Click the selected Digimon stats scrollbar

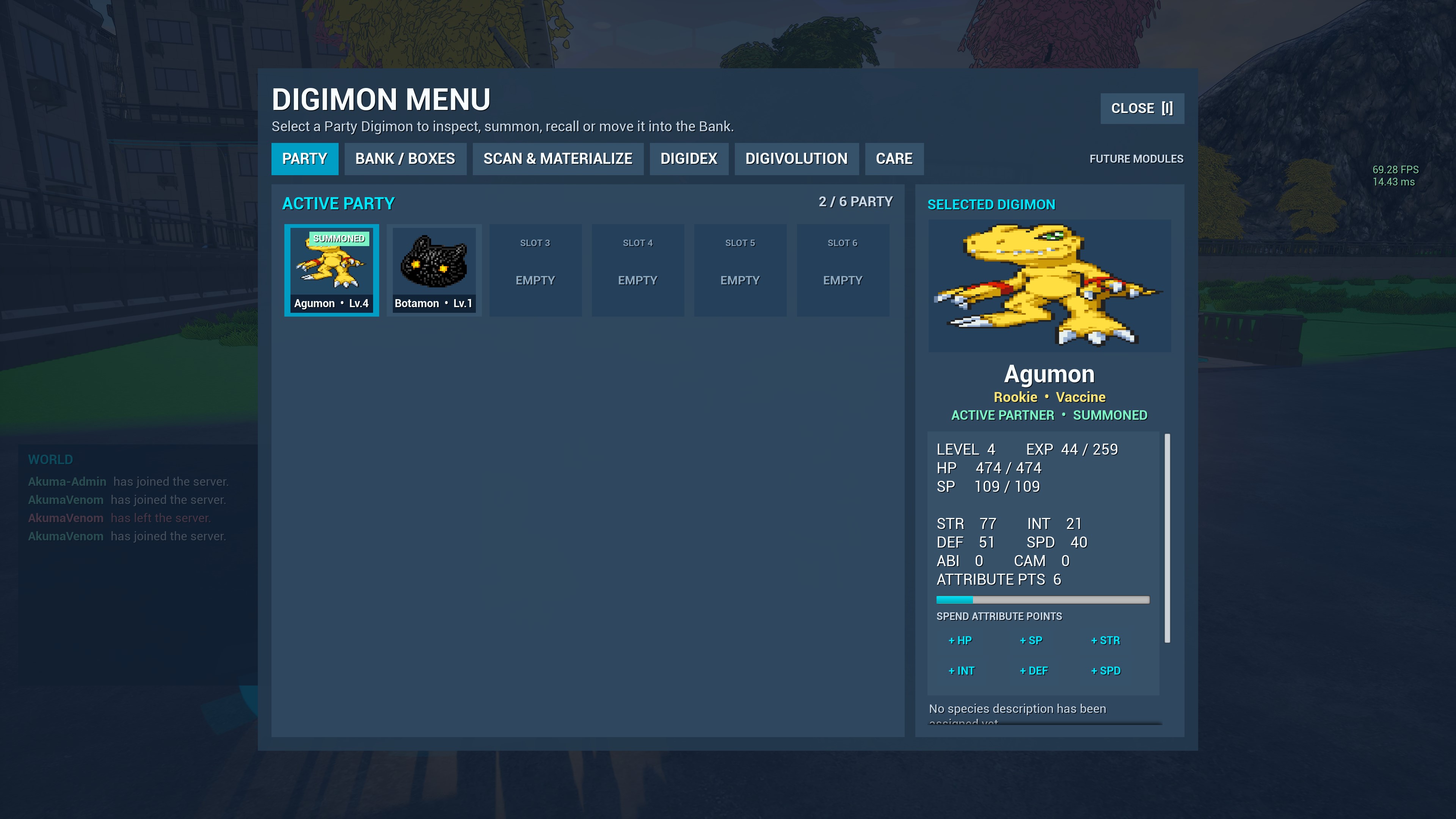pos(1167,538)
